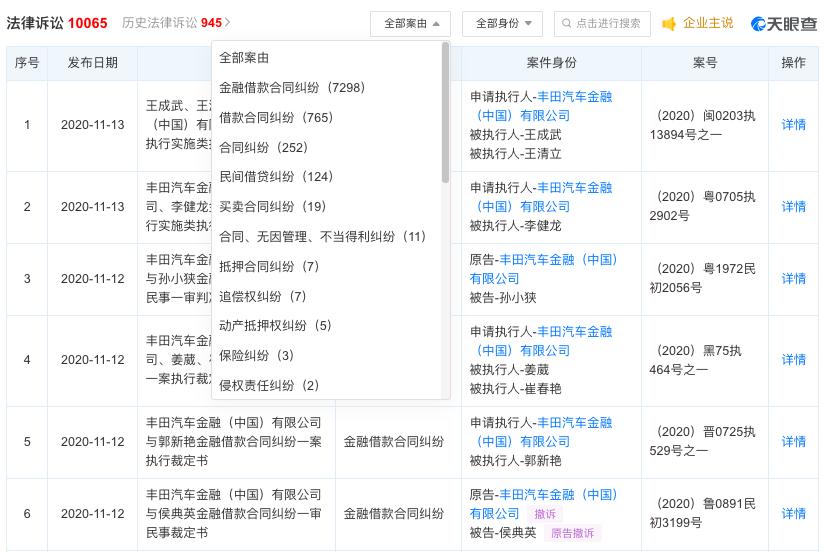Open 详情 for row 2
Image resolution: width=826 pixels, height=552 pixels.
click(793, 206)
